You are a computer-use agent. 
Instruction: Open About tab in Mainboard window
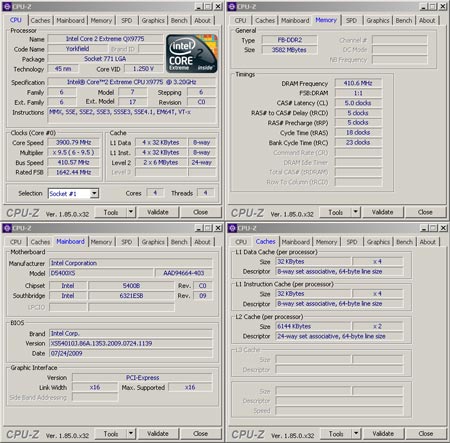pos(202,242)
